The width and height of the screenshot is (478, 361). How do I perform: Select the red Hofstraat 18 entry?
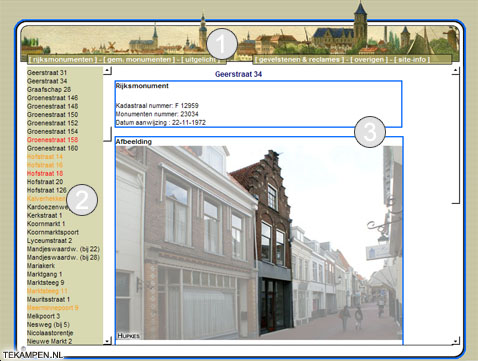click(45, 173)
